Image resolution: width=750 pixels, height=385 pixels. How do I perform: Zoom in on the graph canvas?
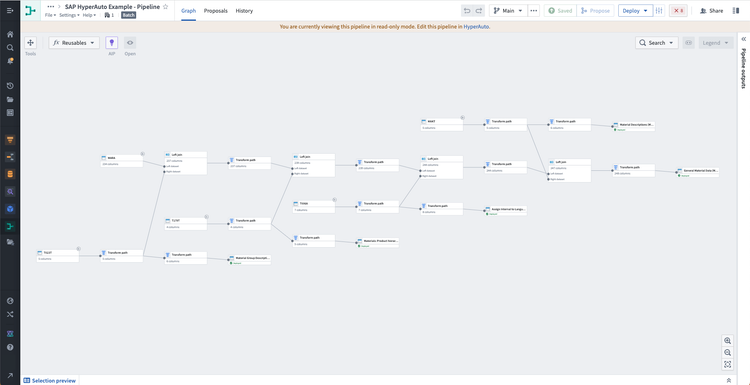(728, 341)
